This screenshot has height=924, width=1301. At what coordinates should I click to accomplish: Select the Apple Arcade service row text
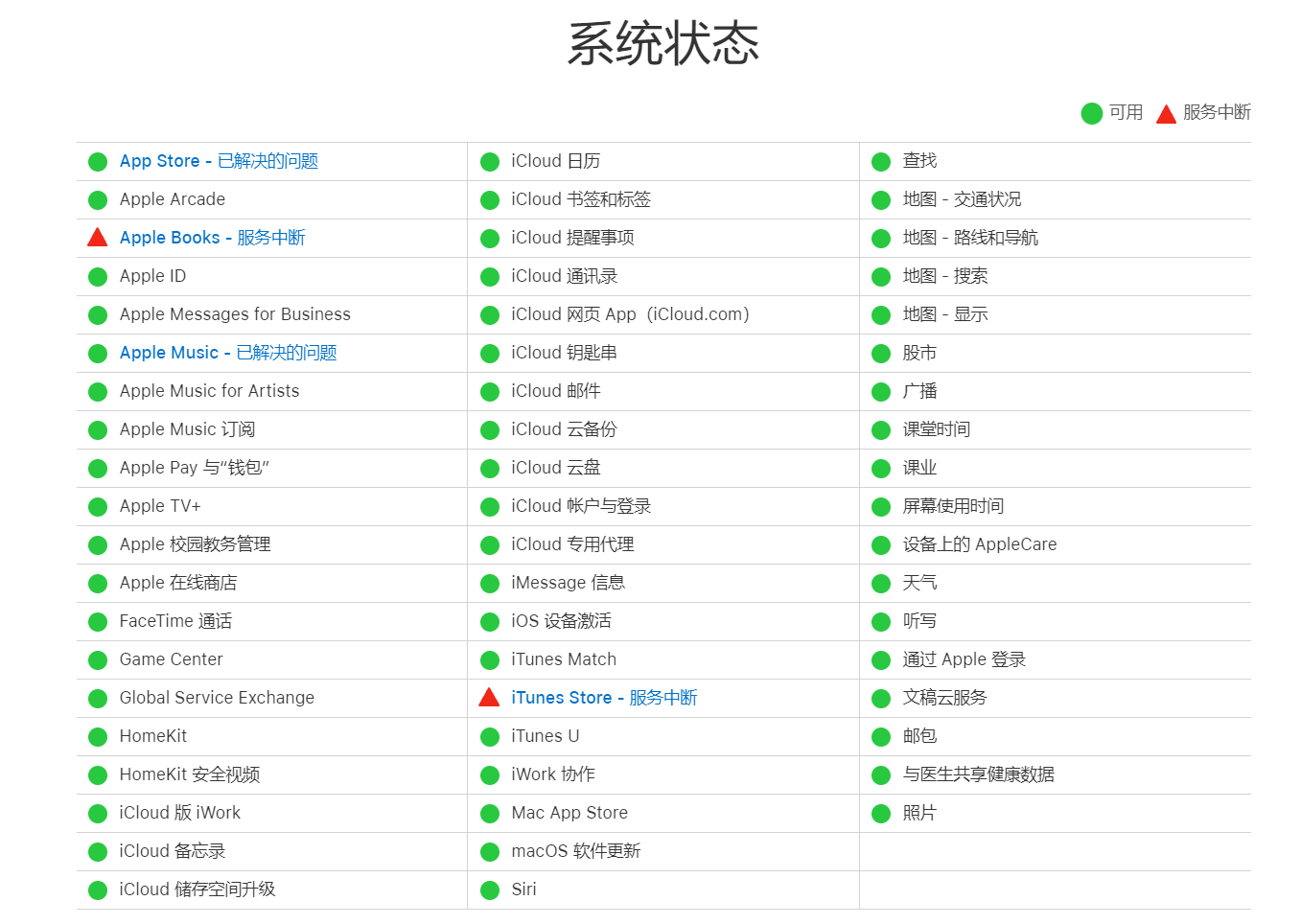pos(173,199)
